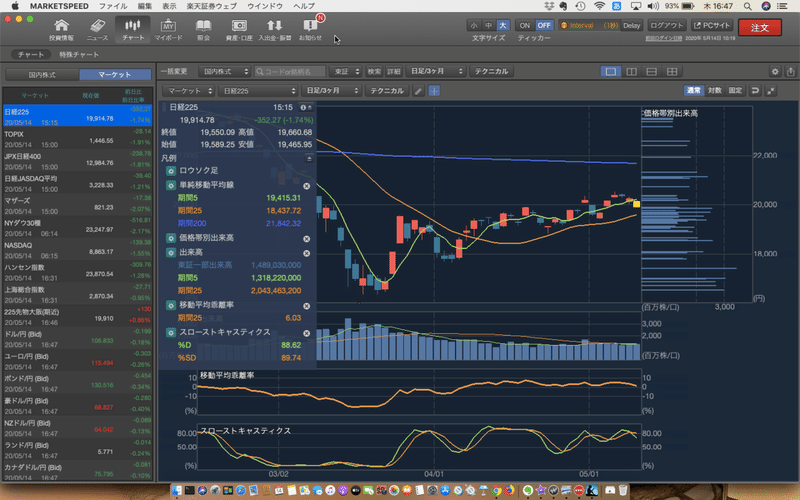Set font size to 小
This screenshot has width=800, height=500.
point(474,26)
